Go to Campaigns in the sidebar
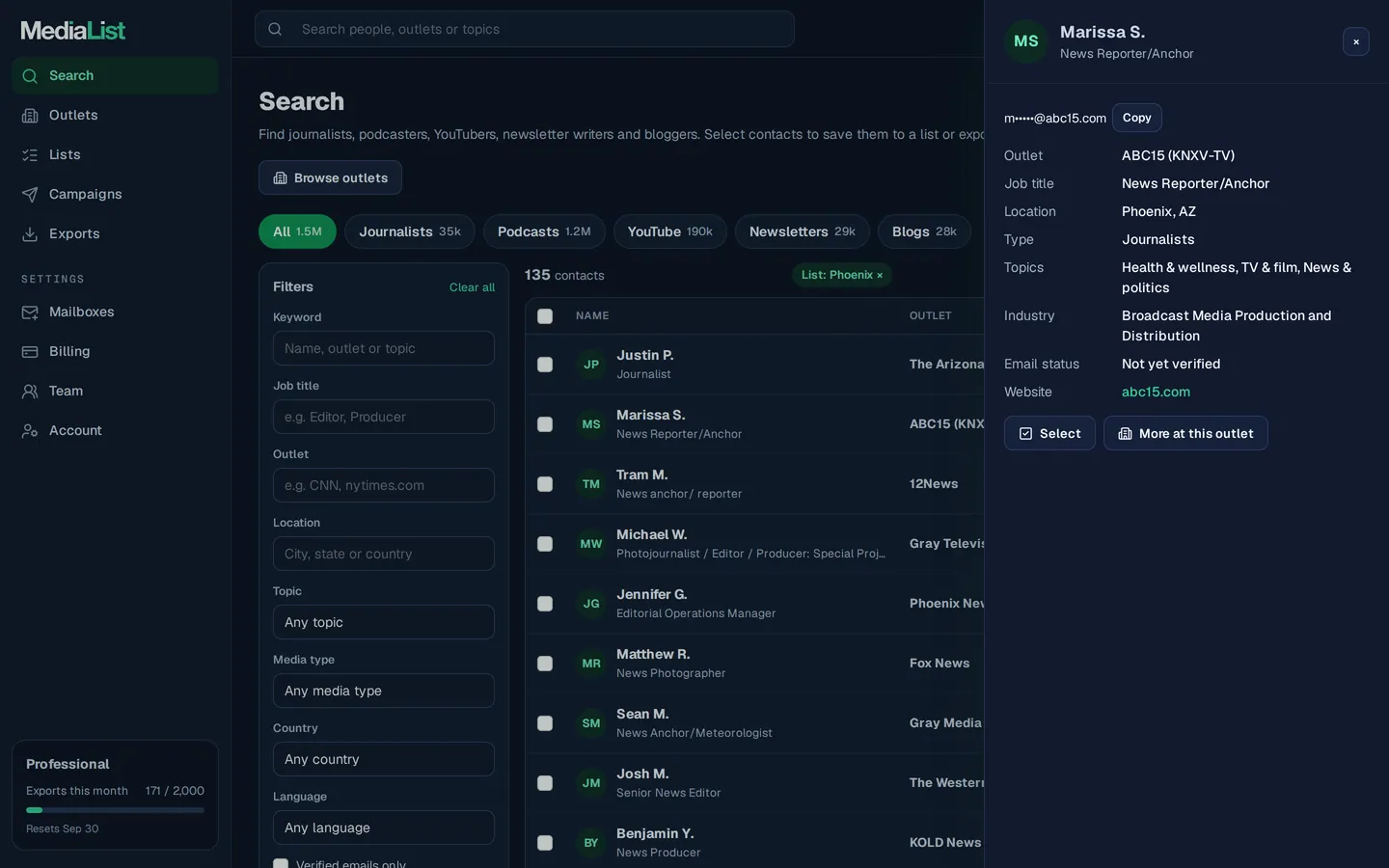This screenshot has width=1389, height=868. coord(115,194)
